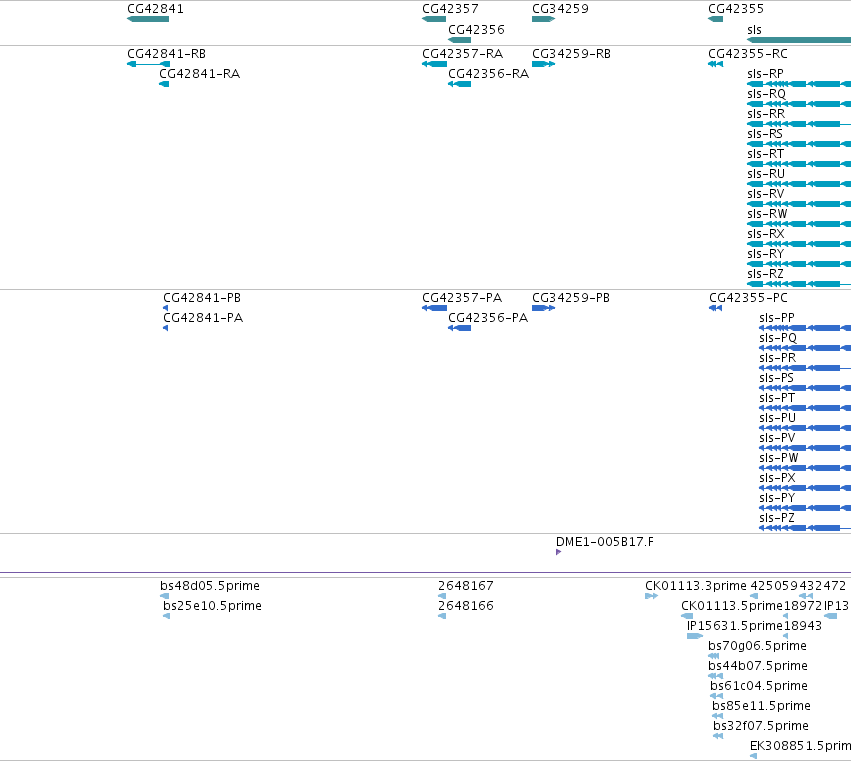This screenshot has height=761, width=851.
Task: Open the sls gene label
Action: tap(754, 30)
